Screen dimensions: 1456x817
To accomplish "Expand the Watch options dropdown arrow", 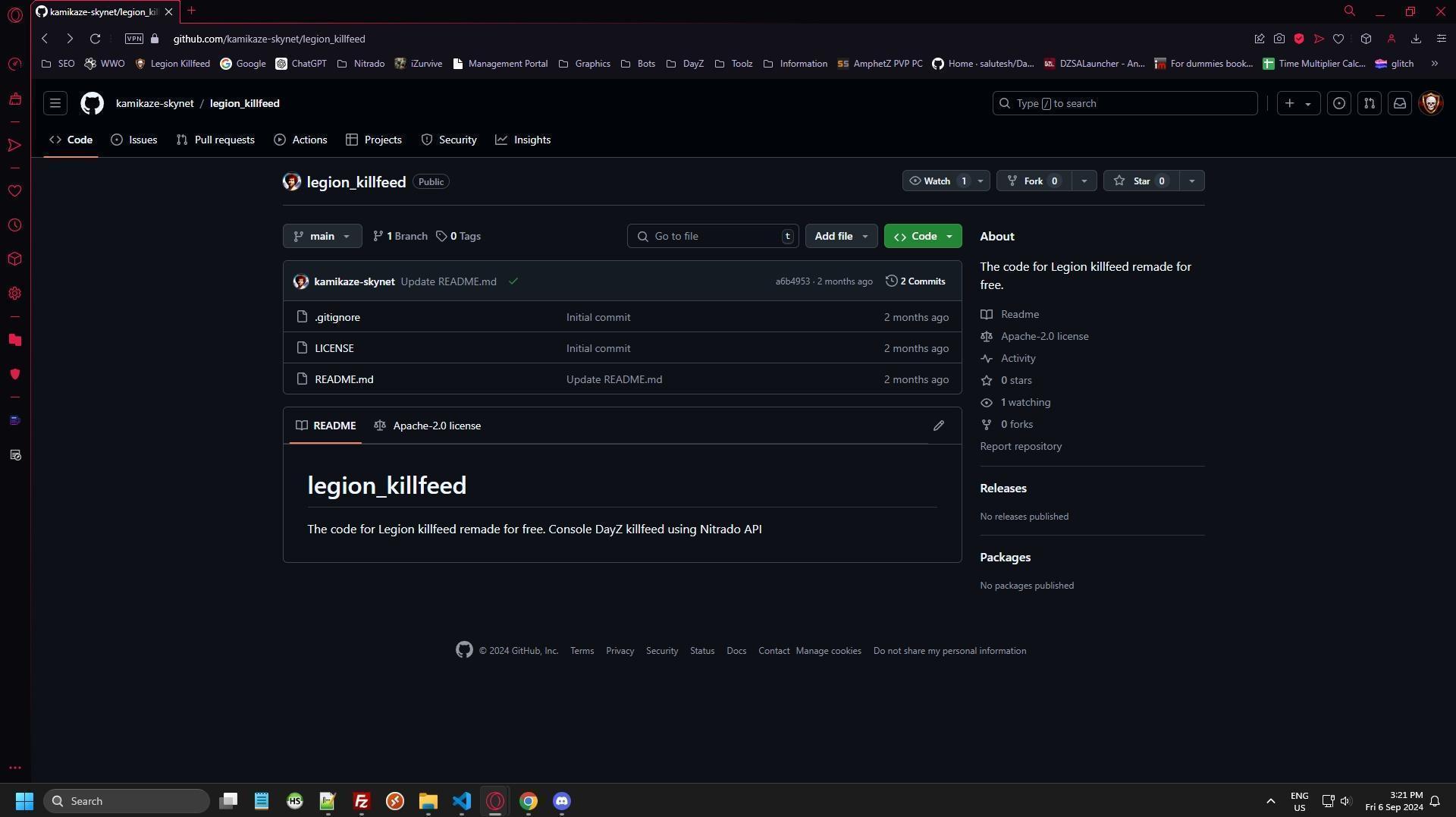I will pos(981,181).
